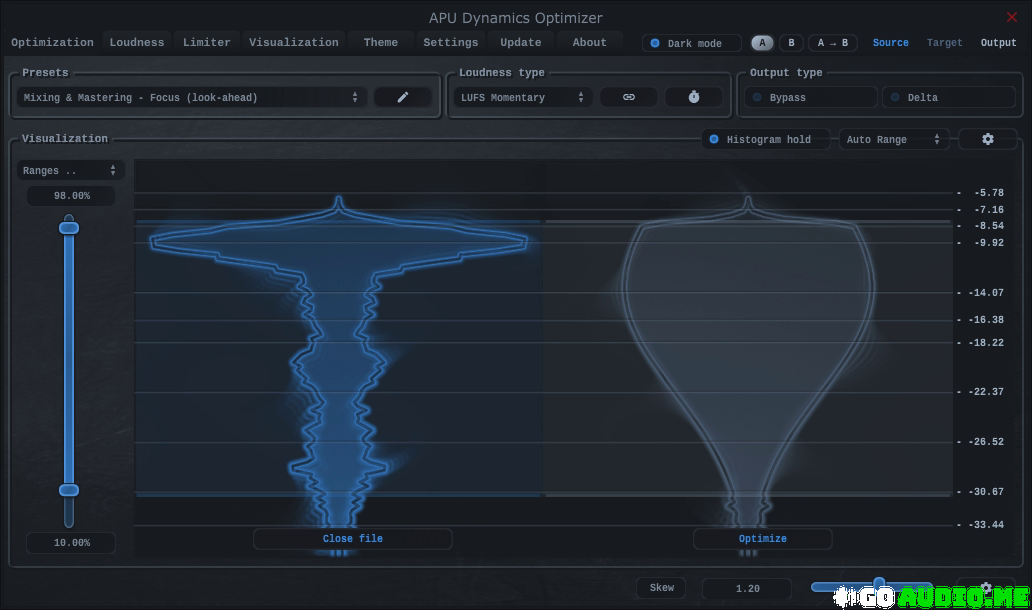Click the 10.00% range value field
The image size is (1032, 610).
pyautogui.click(x=71, y=543)
